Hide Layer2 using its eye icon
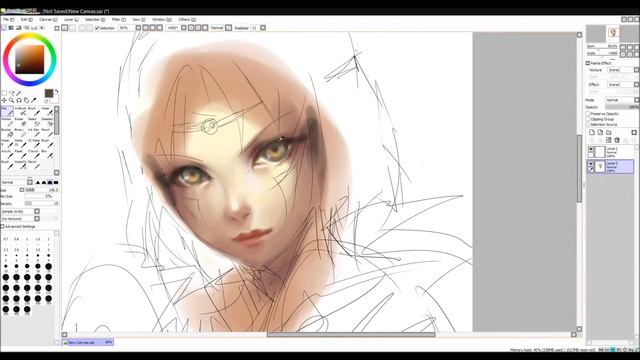The image size is (640, 360). click(x=591, y=164)
